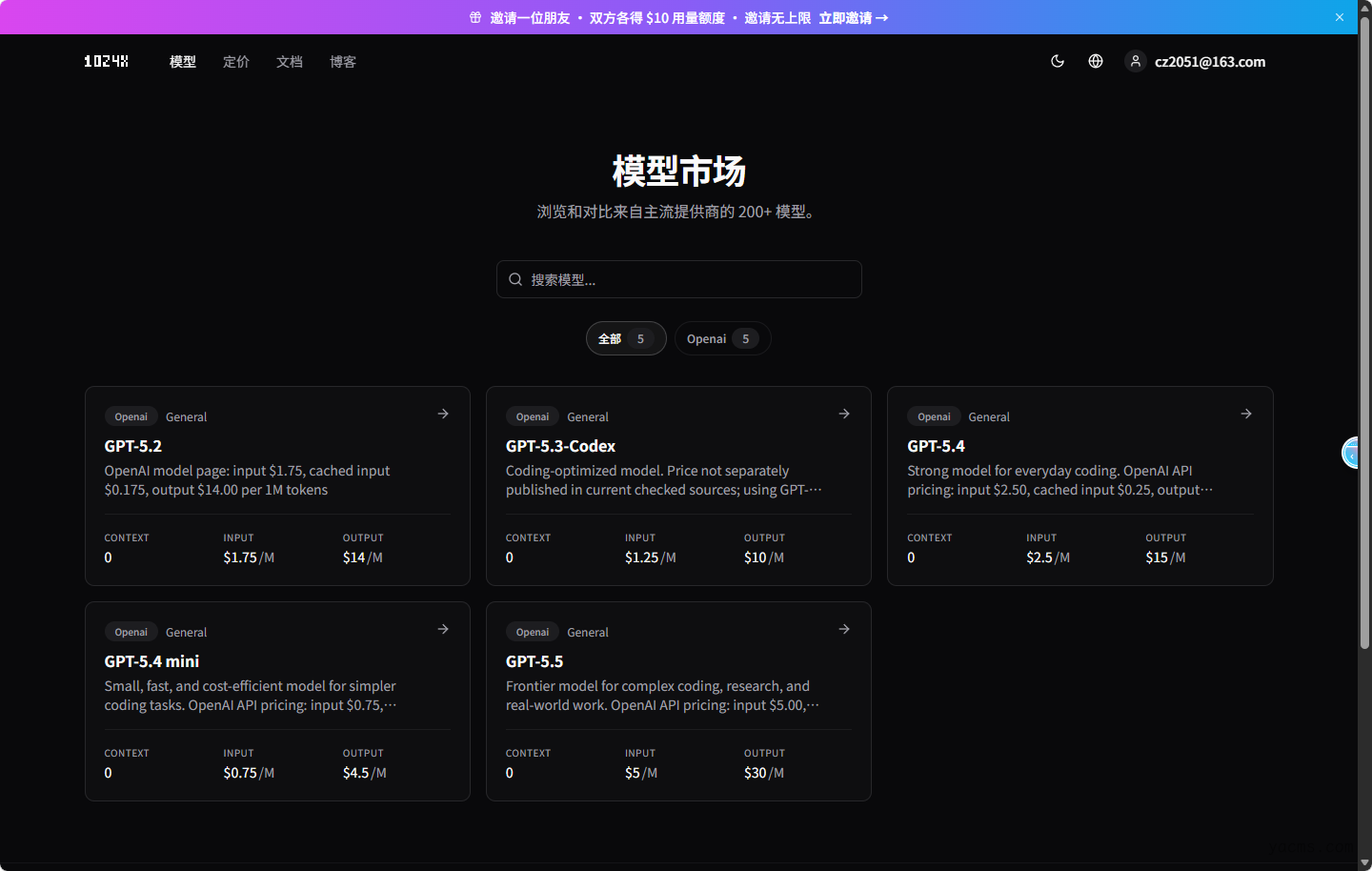1372x871 pixels.
Task: Click the $10/M output price
Action: (x=764, y=557)
